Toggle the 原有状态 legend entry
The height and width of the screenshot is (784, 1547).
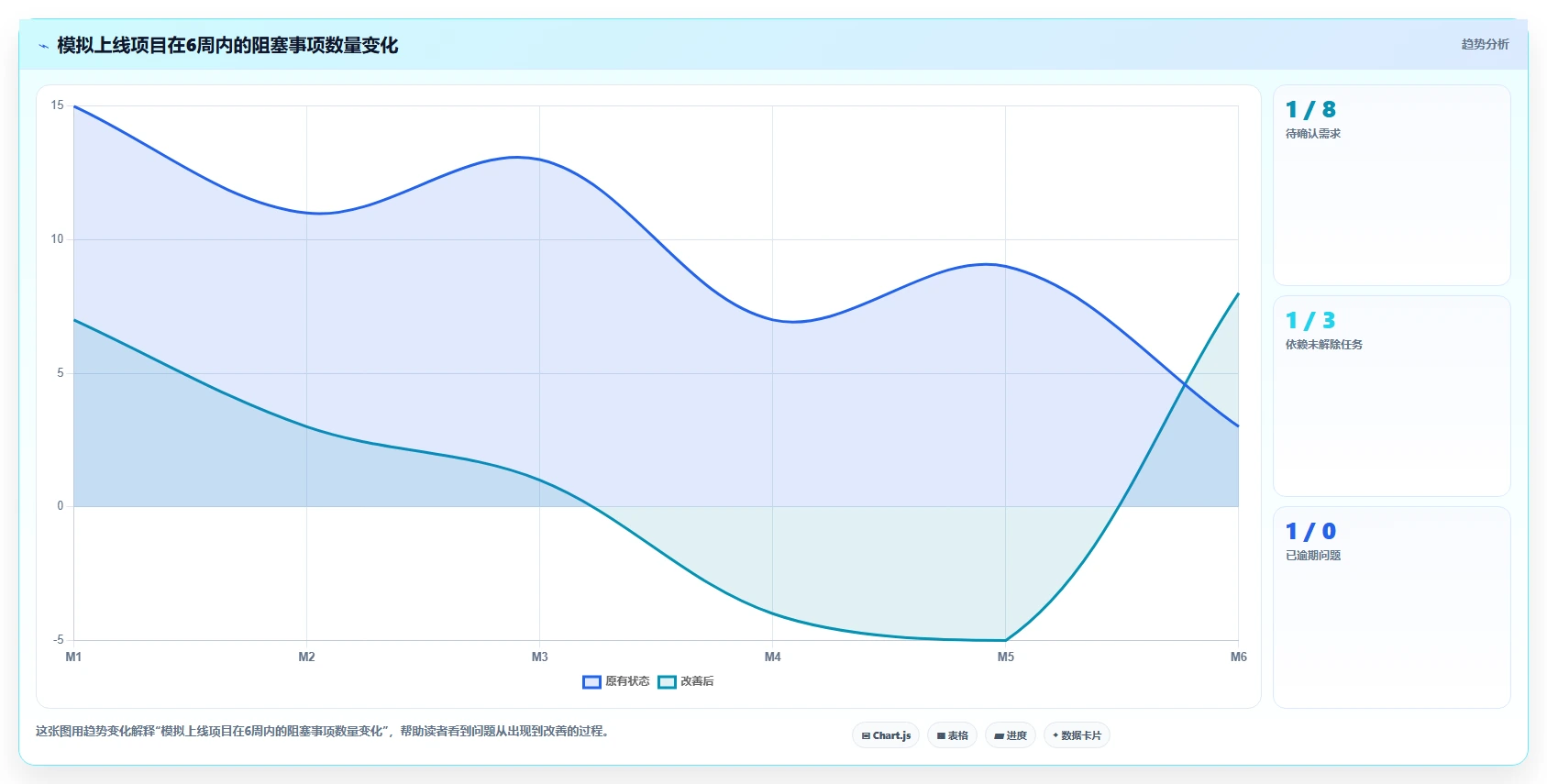[x=616, y=681]
